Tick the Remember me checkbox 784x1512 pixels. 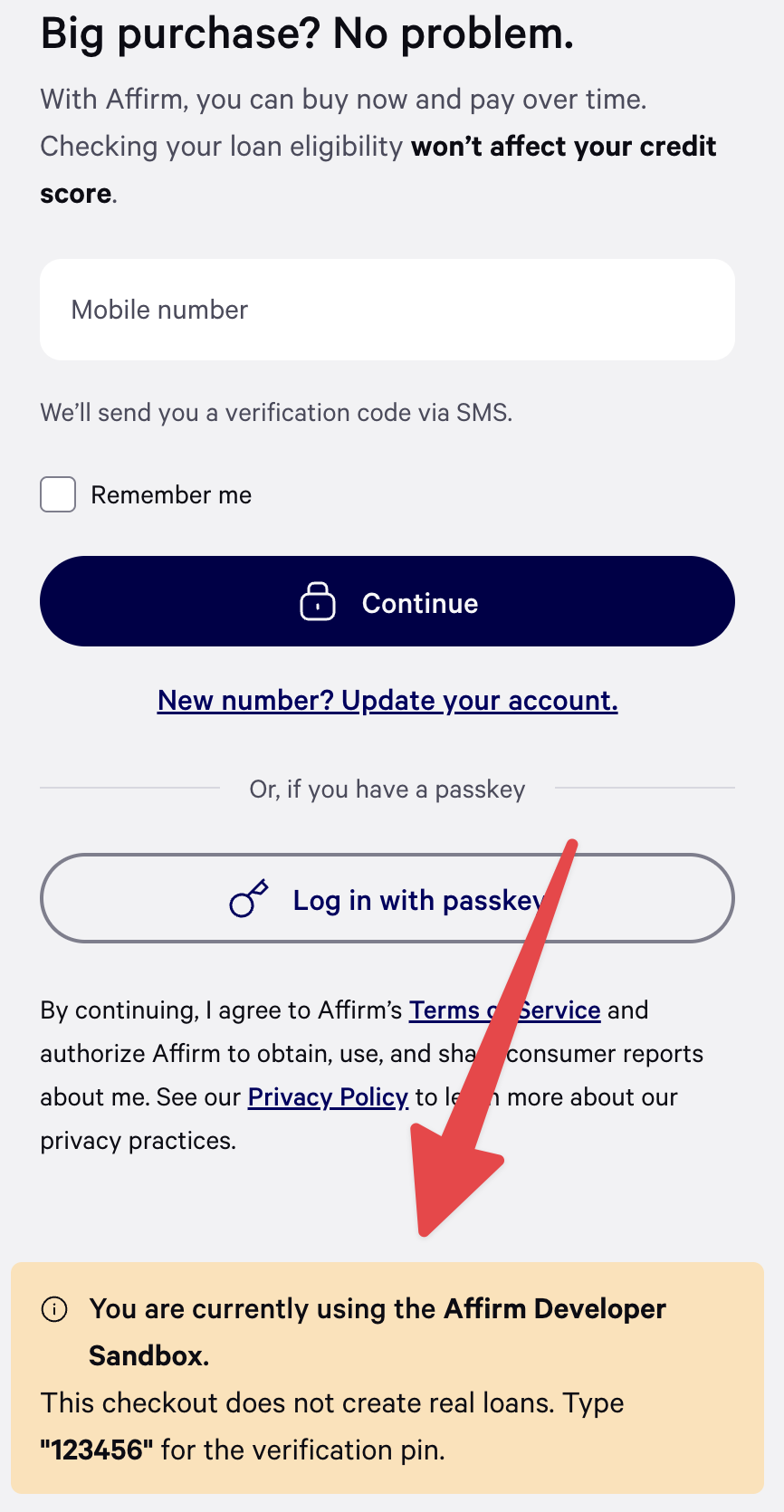click(58, 495)
